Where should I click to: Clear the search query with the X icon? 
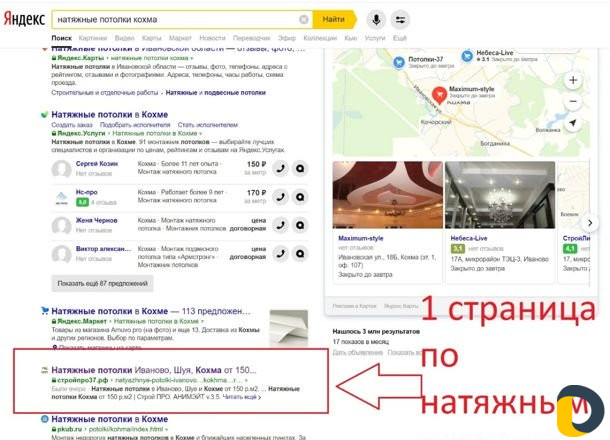click(x=304, y=19)
